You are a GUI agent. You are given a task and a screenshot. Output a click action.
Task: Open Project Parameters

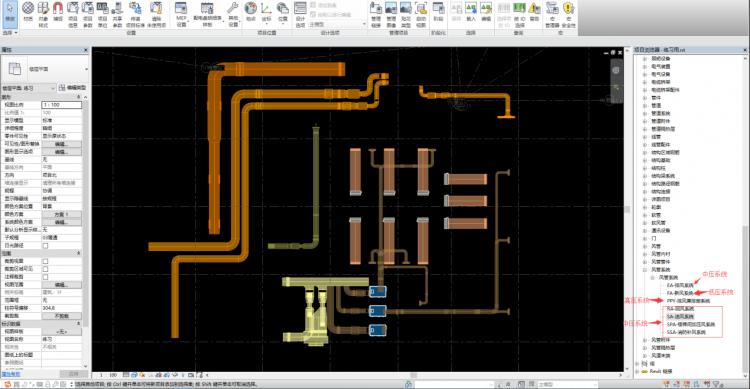88,14
